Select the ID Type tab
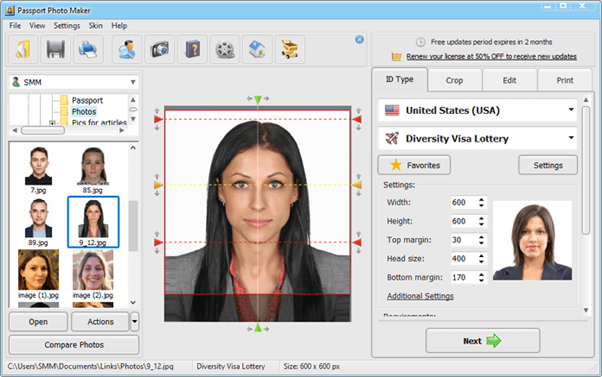Image resolution: width=602 pixels, height=377 pixels. tap(399, 79)
